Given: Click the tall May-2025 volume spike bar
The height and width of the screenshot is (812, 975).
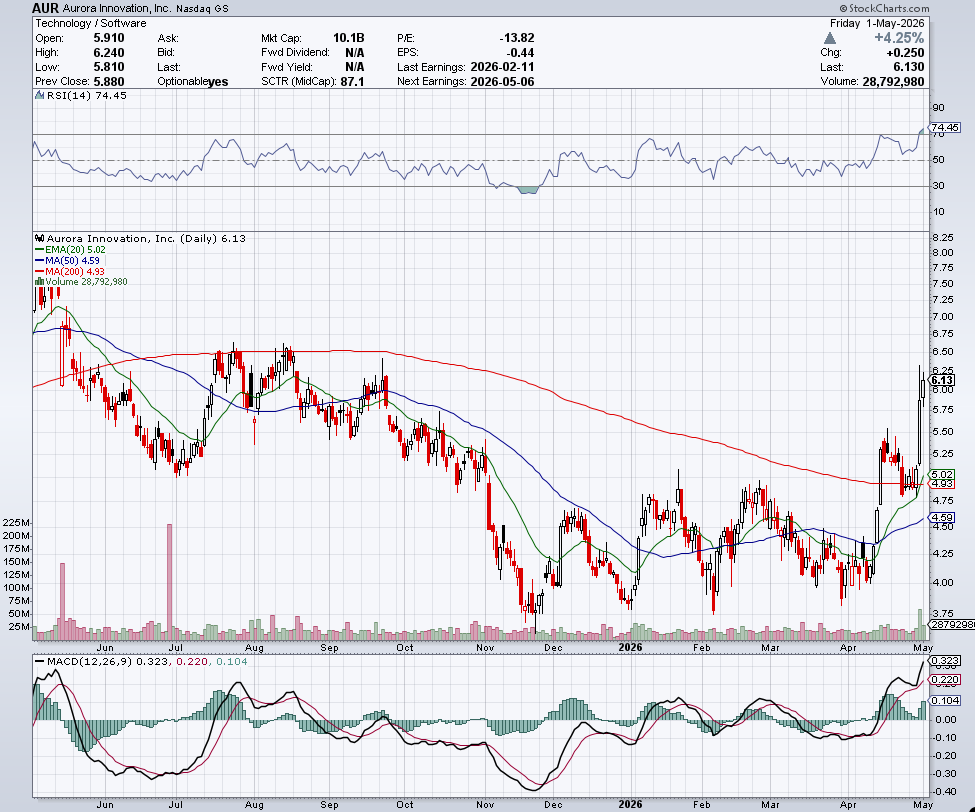Looking at the screenshot, I should click(62, 601).
